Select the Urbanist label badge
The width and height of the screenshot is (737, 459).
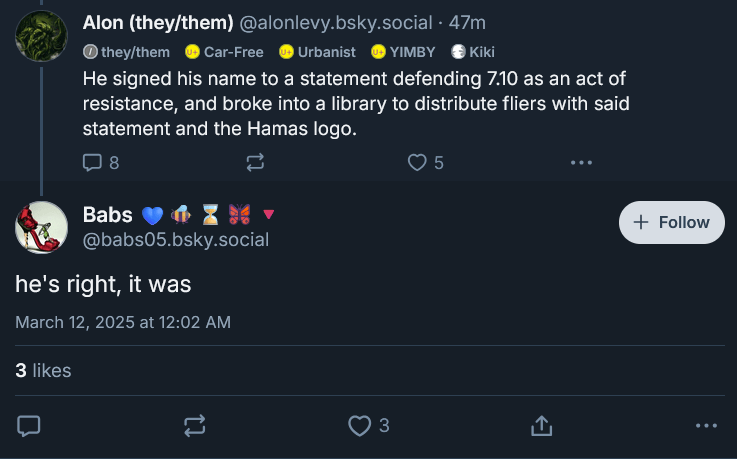coord(317,51)
